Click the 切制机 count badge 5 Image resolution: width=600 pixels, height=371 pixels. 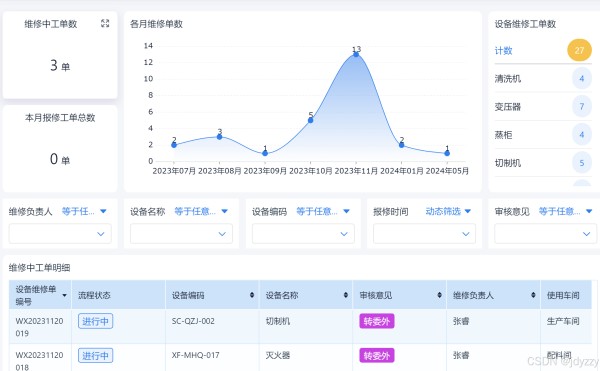(x=582, y=163)
